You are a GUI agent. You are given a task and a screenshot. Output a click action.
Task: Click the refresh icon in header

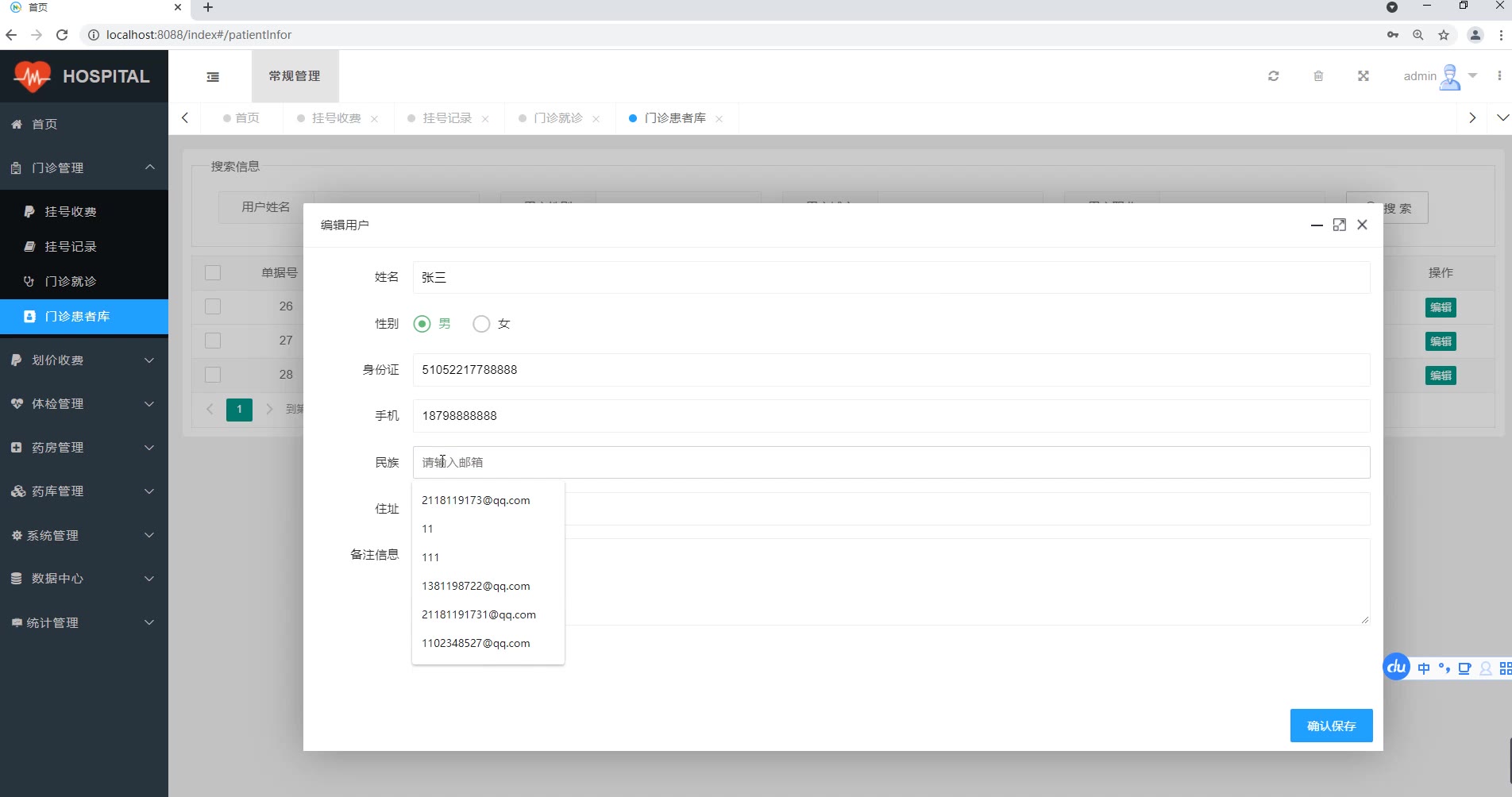click(x=1273, y=76)
